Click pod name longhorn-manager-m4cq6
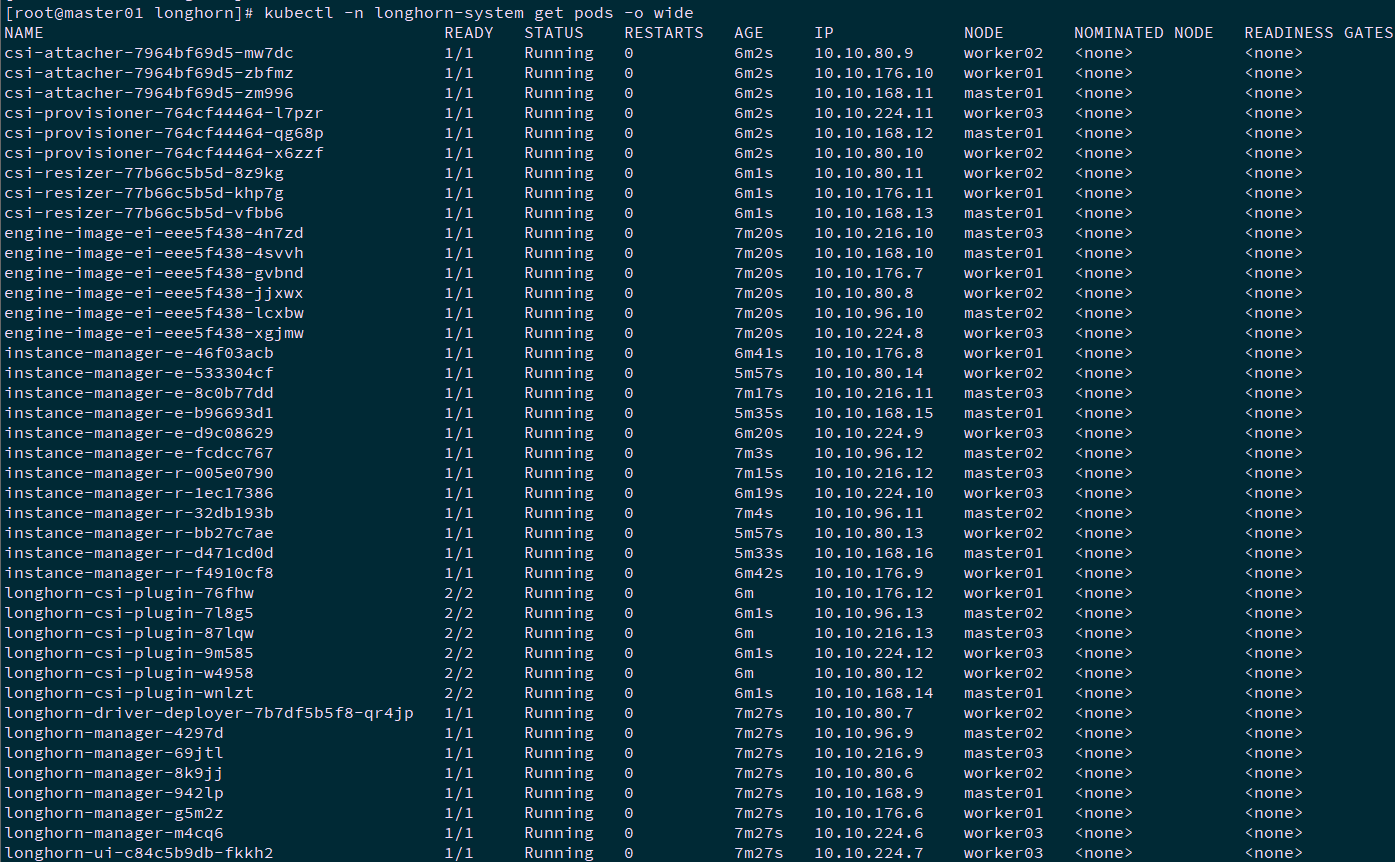Viewport: 1395px width, 862px height. (x=114, y=833)
